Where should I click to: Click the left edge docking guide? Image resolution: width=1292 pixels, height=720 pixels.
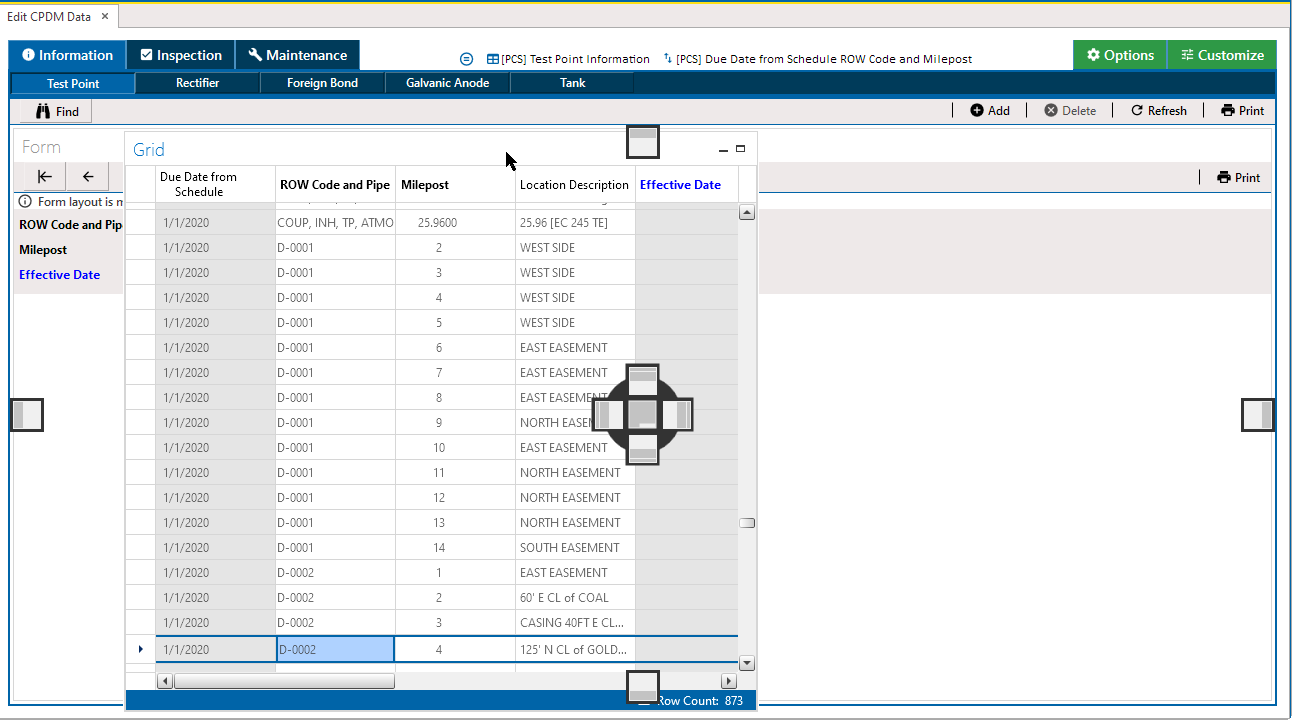coord(27,414)
